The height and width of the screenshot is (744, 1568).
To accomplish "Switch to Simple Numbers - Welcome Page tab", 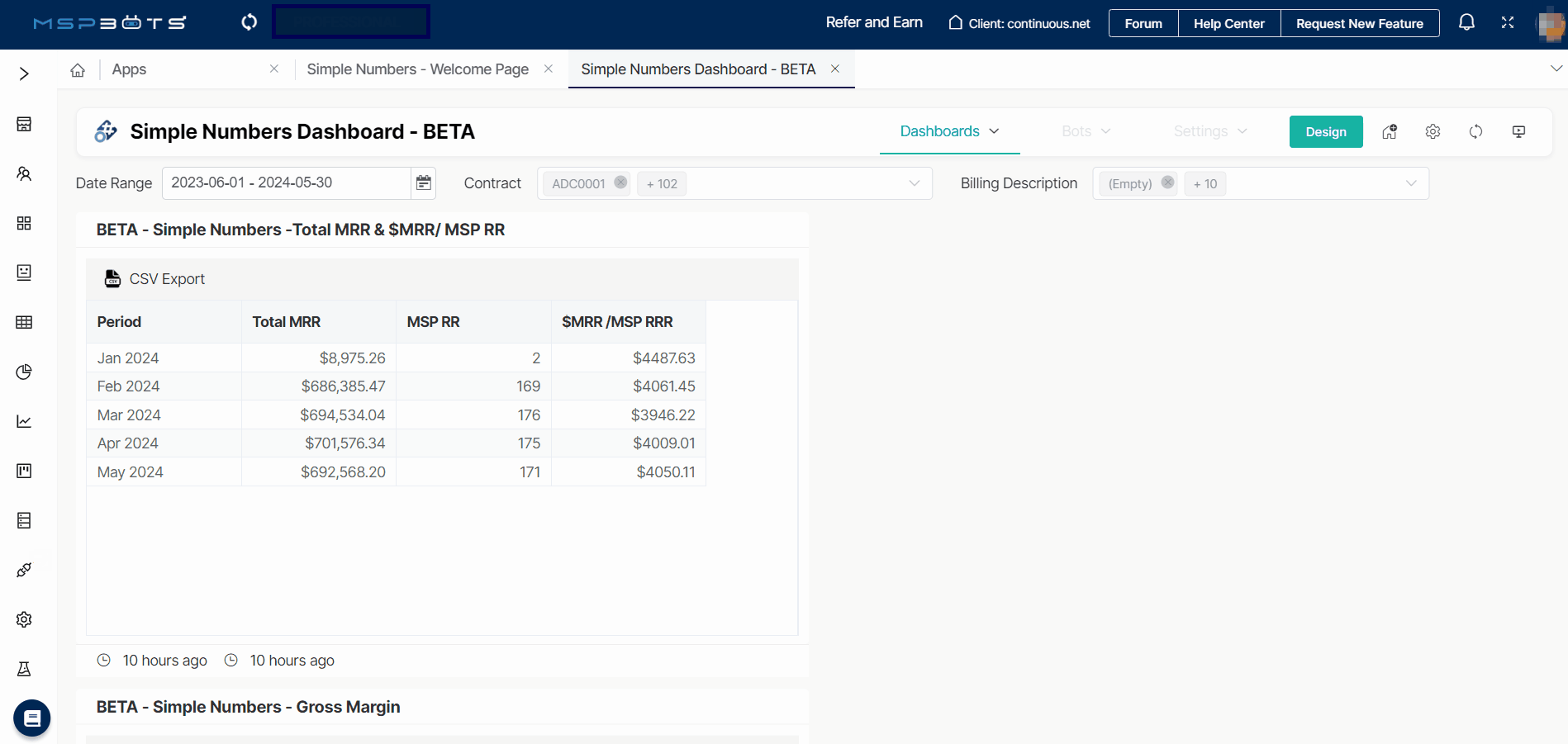I will [x=417, y=69].
